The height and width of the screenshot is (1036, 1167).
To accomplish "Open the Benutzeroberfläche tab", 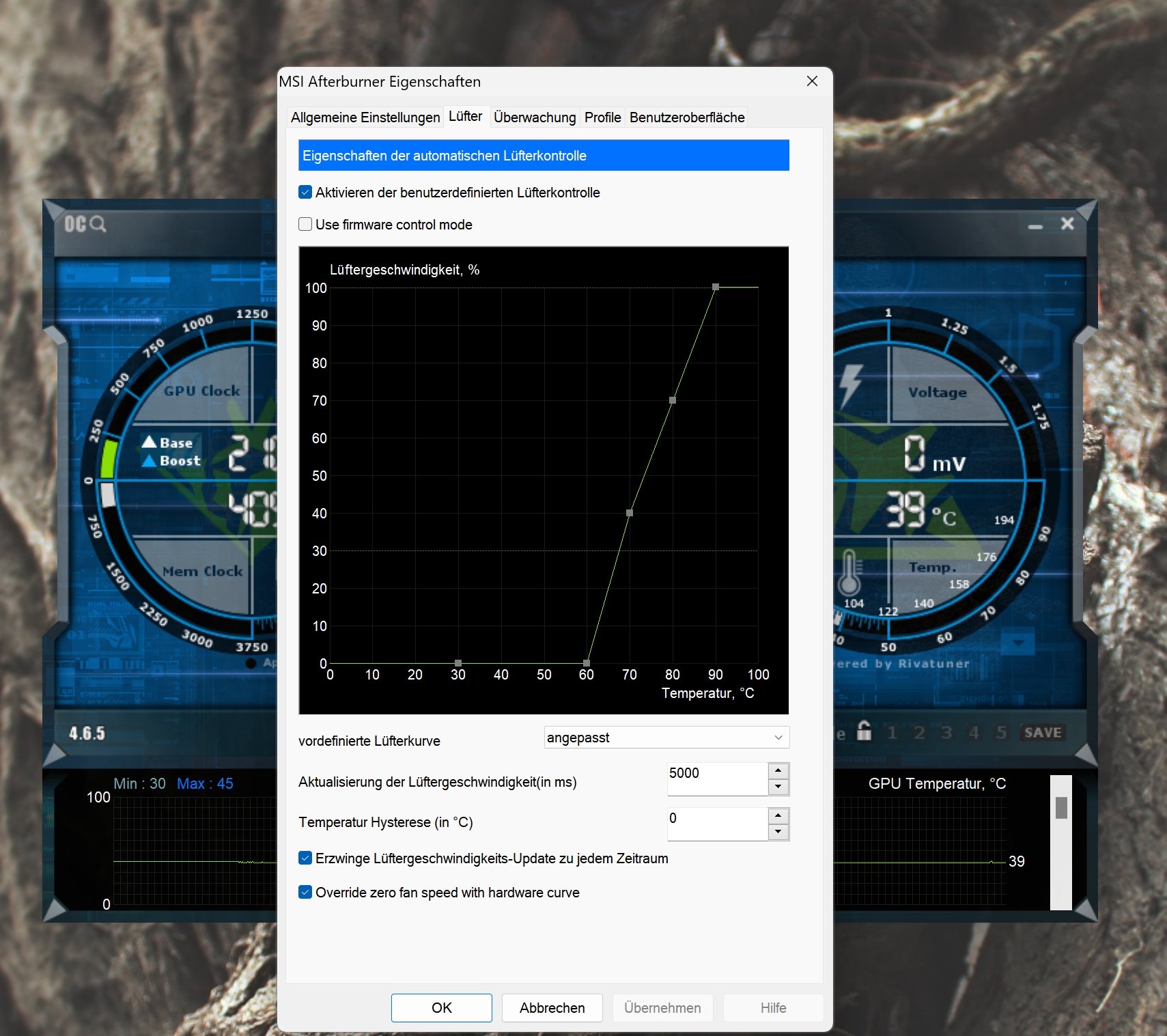I will coord(687,117).
